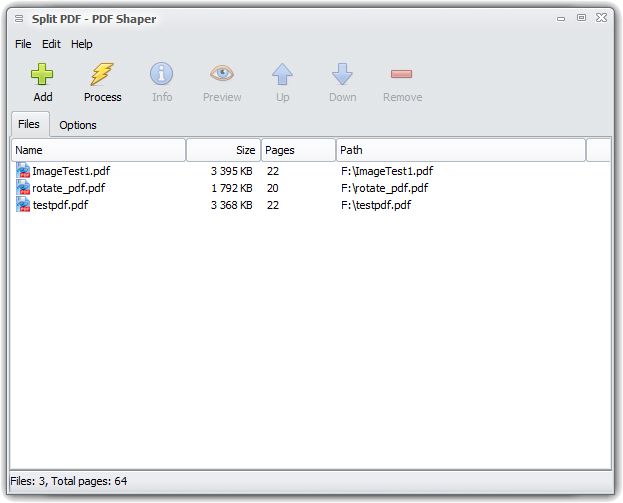This screenshot has height=503, width=623.
Task: Select the ImageTest1.pdf file name
Action: pos(71,171)
